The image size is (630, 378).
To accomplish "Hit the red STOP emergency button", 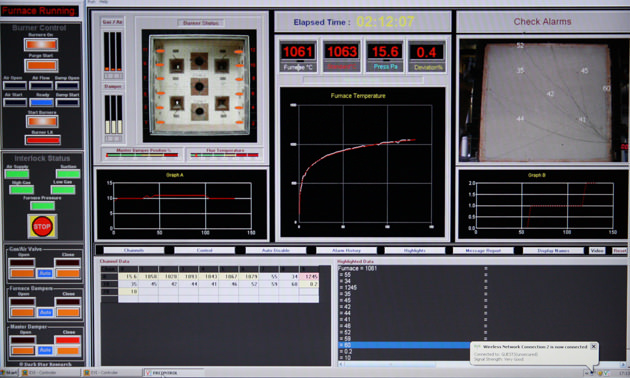I will click(42, 226).
